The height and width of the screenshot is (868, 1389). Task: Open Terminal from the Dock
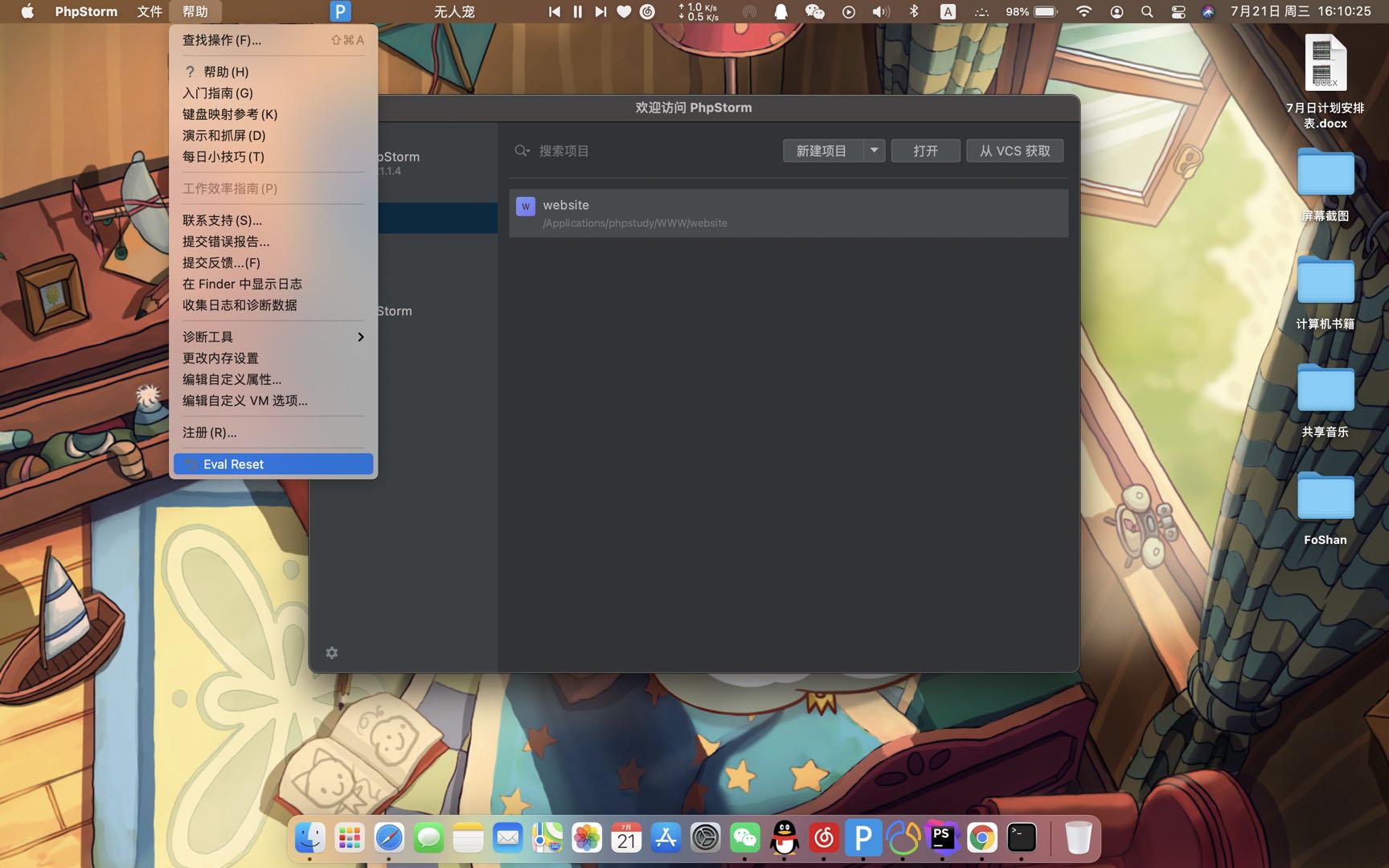pyautogui.click(x=1022, y=838)
